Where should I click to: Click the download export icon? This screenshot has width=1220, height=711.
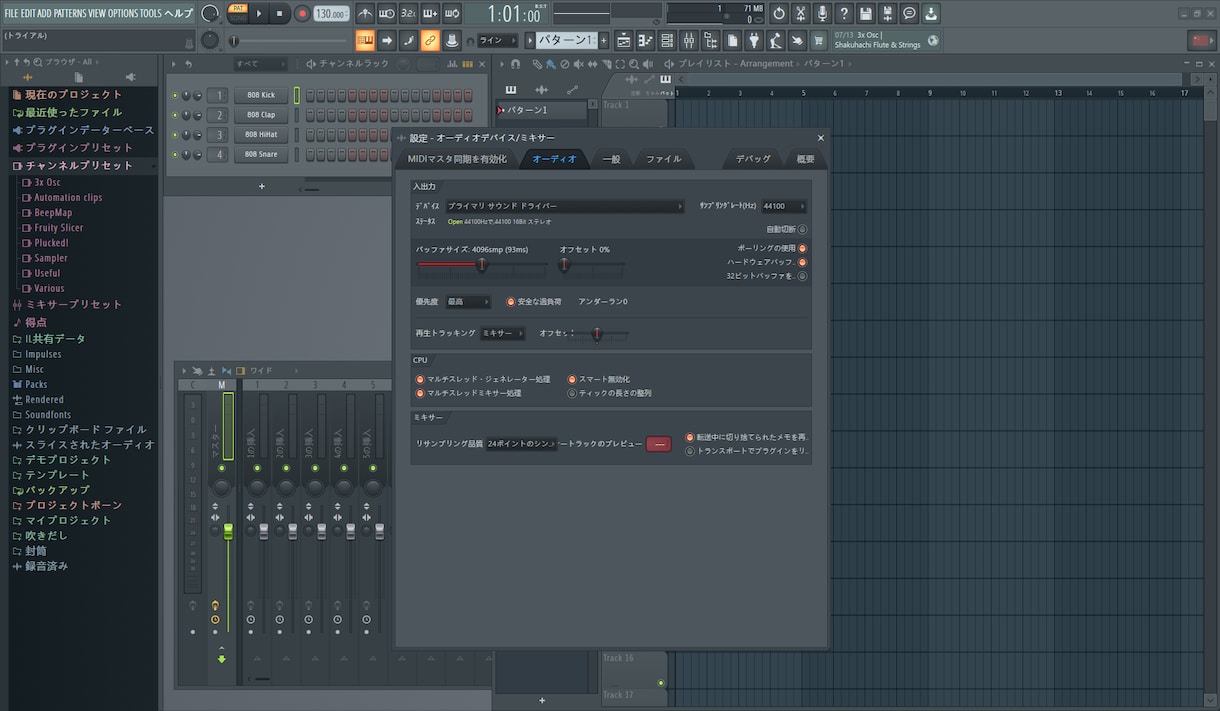(x=931, y=14)
